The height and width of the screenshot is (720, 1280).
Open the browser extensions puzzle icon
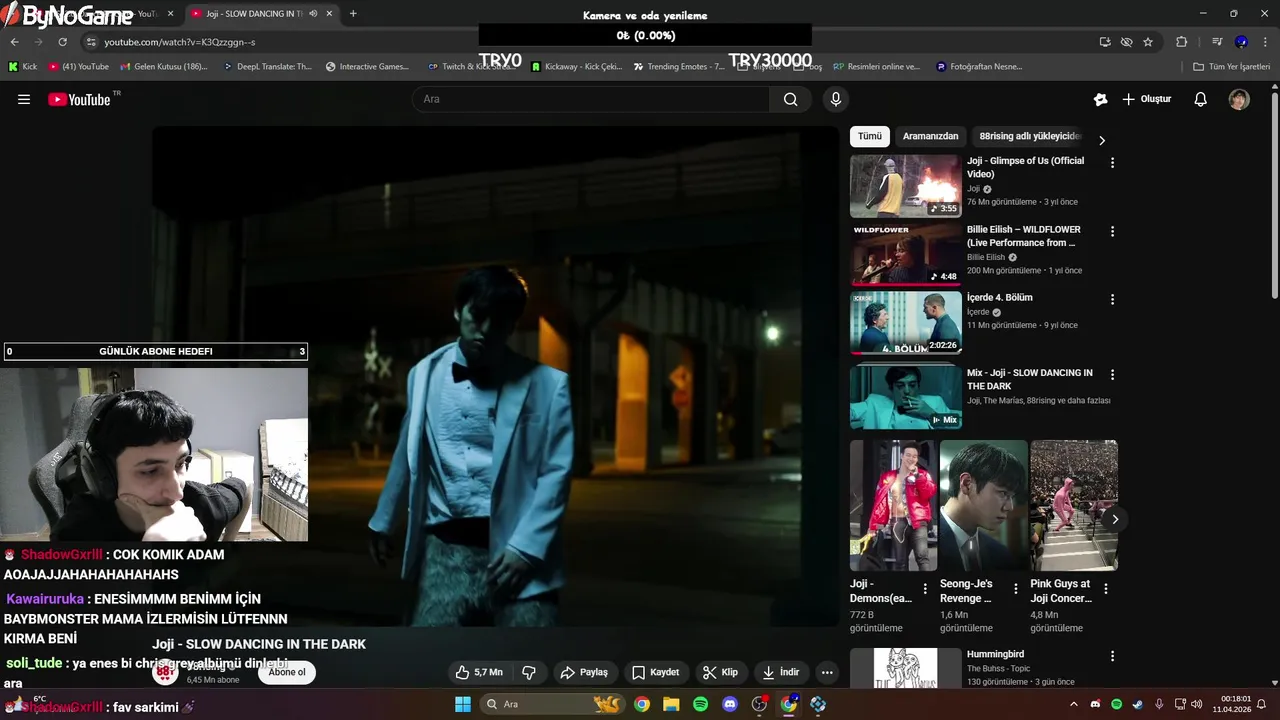tap(1181, 42)
